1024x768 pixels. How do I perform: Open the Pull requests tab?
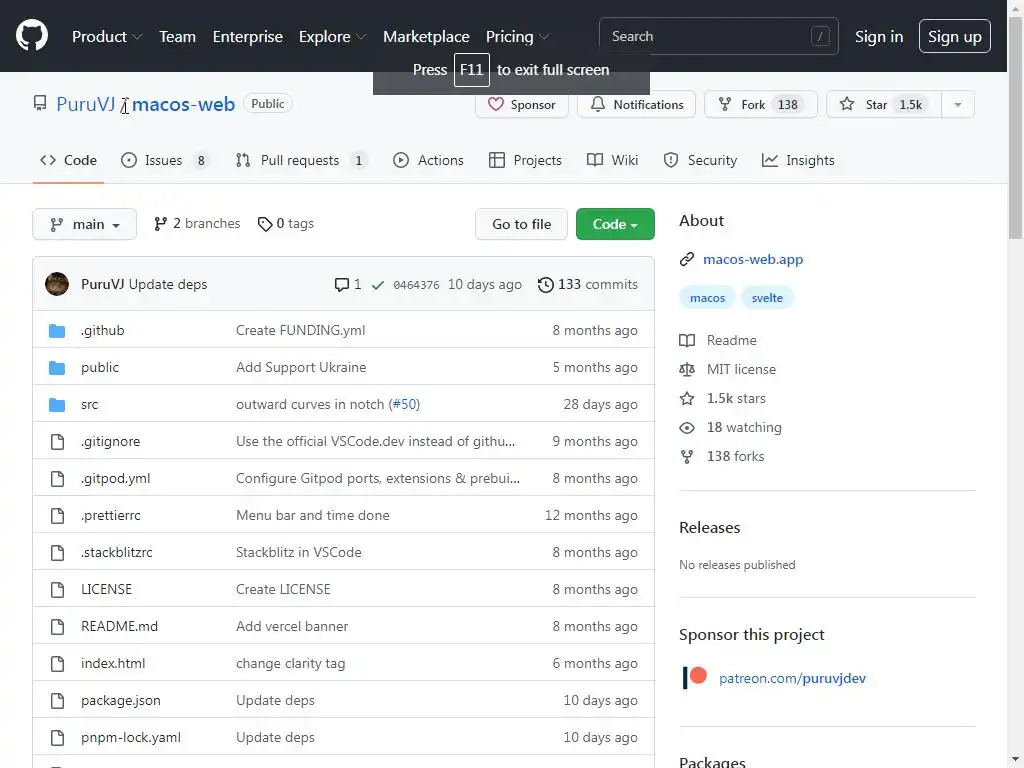[x=301, y=160]
